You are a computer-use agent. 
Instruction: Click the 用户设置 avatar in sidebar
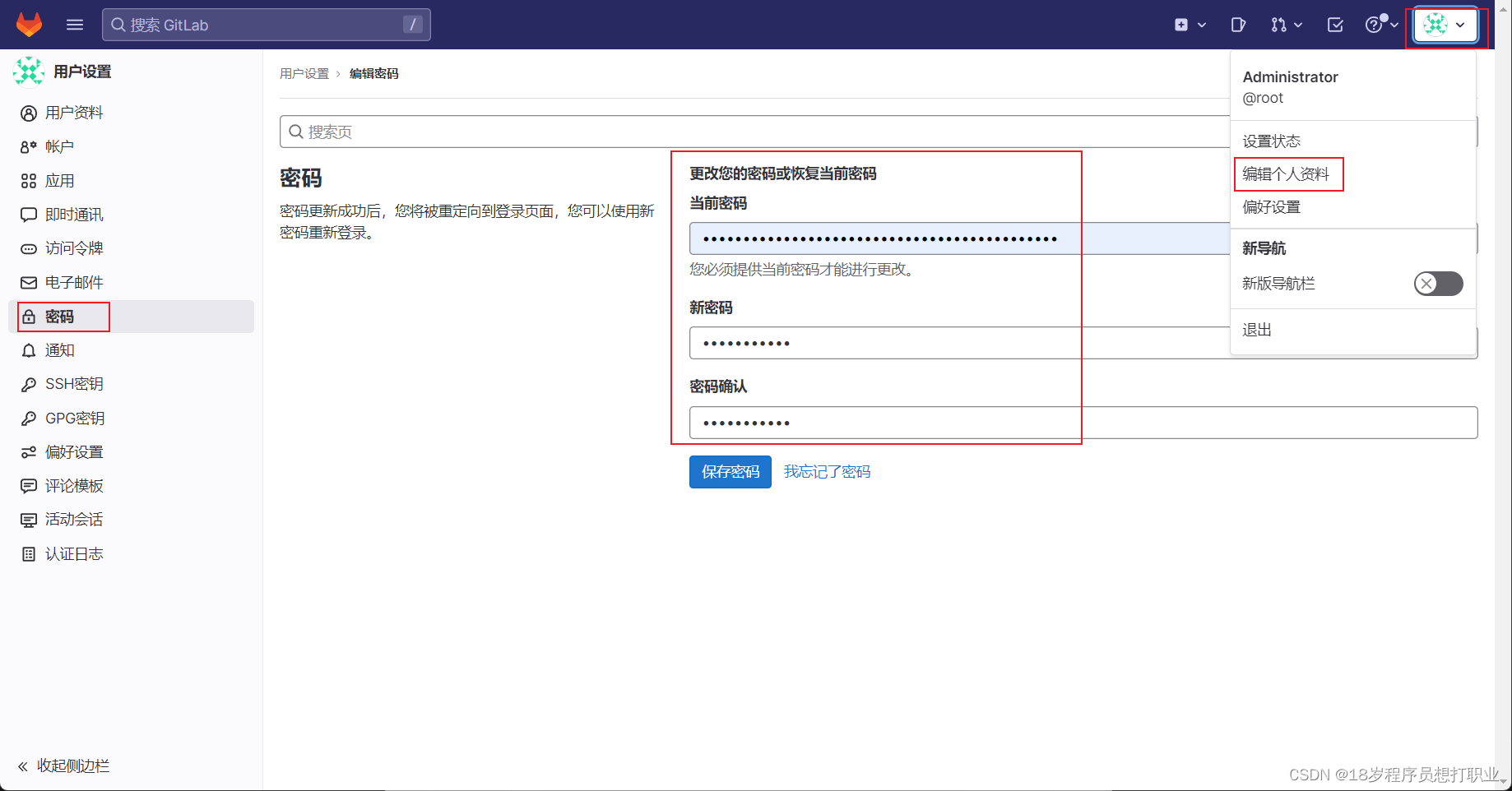(x=29, y=72)
